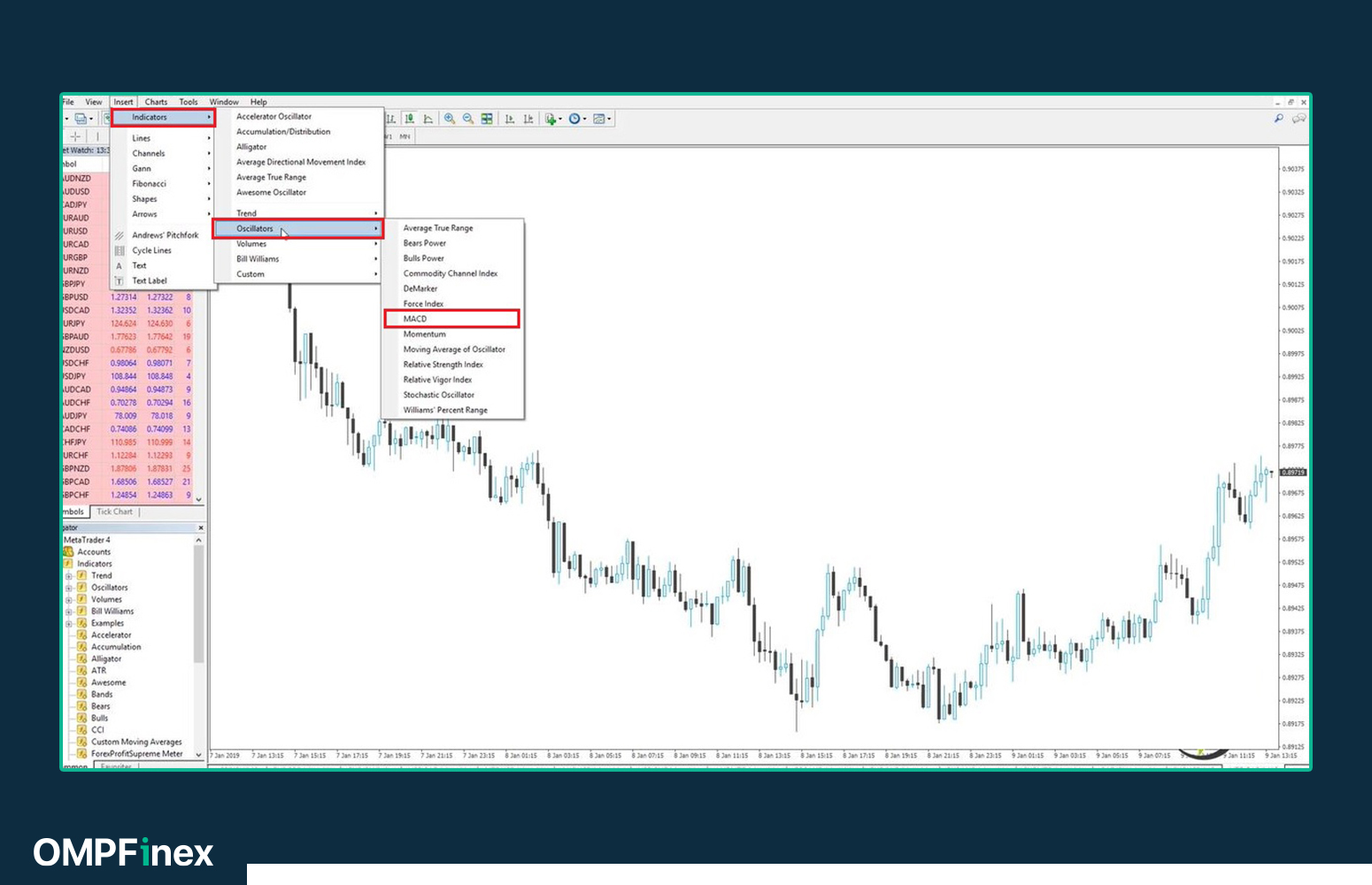Click the Periodicity clock icon
Viewport: 1372px width, 885px height.
574,119
